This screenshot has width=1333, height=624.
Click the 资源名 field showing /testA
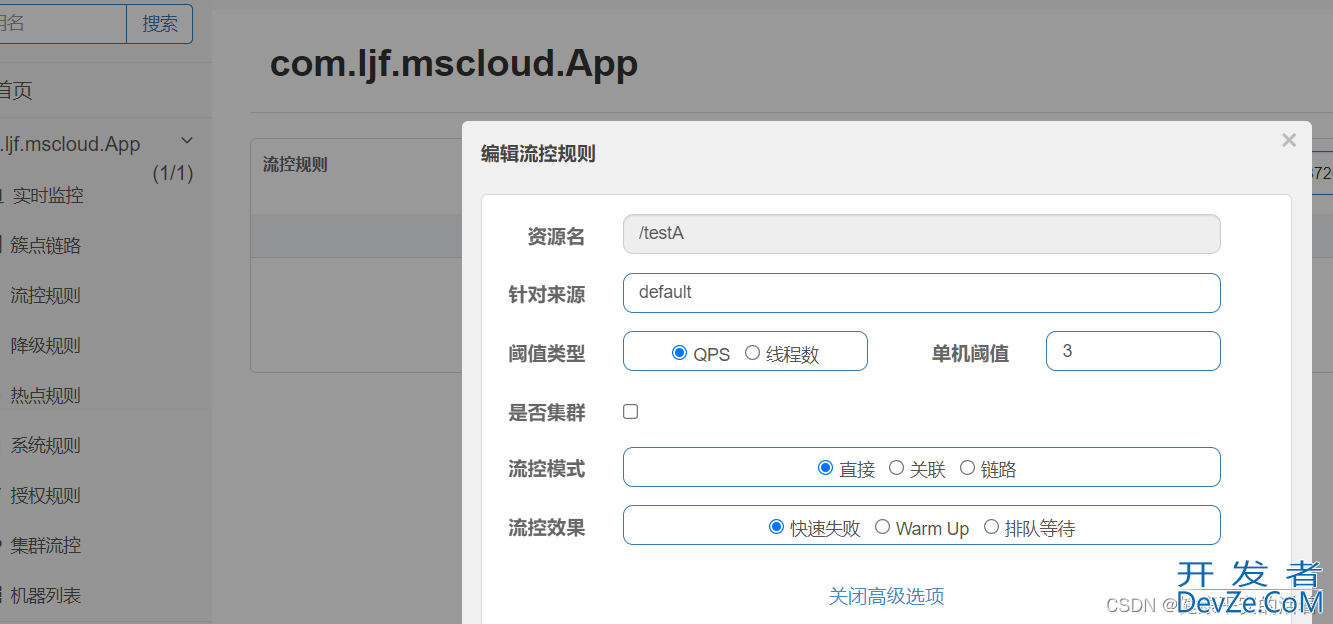[921, 234]
